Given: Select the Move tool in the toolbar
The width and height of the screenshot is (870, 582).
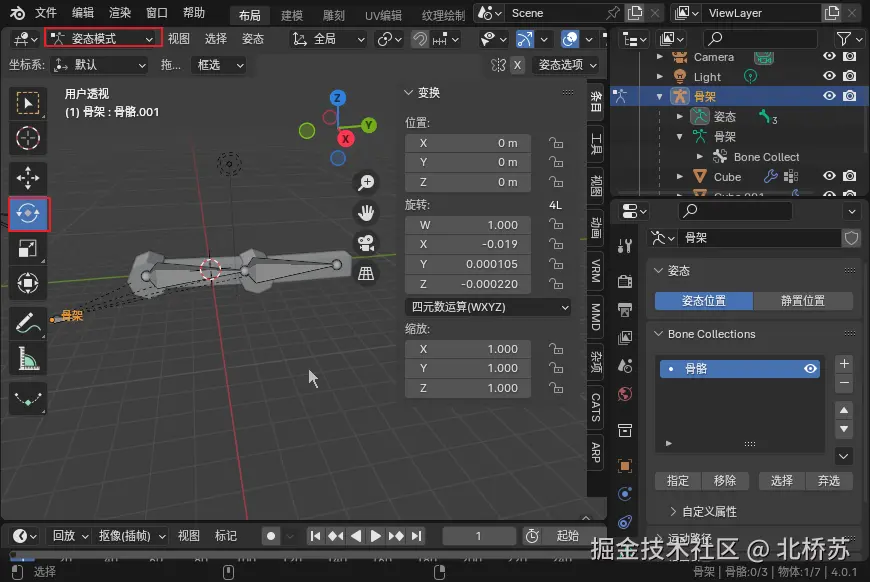Looking at the screenshot, I should tap(28, 178).
